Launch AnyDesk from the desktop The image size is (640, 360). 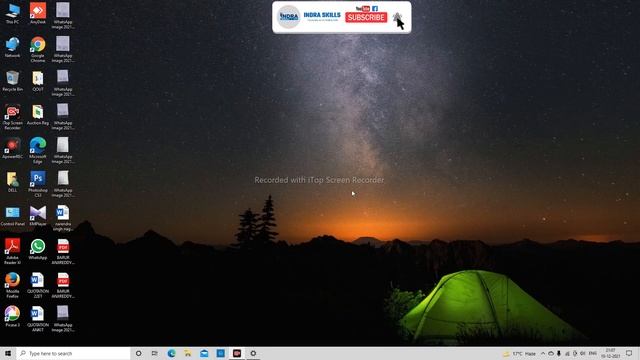click(38, 13)
